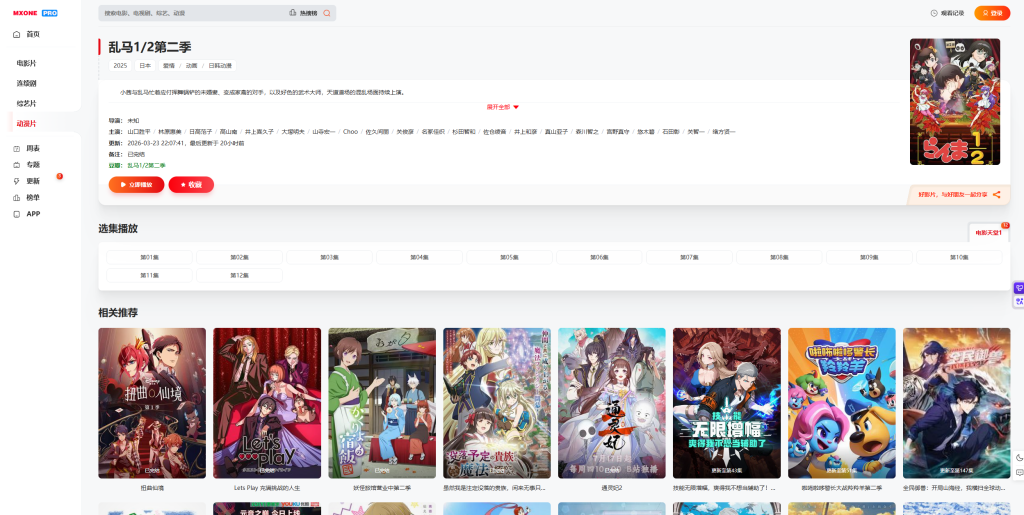The width and height of the screenshot is (1024, 515).
Task: Click the 爱情 genre tag
Action: (168, 66)
